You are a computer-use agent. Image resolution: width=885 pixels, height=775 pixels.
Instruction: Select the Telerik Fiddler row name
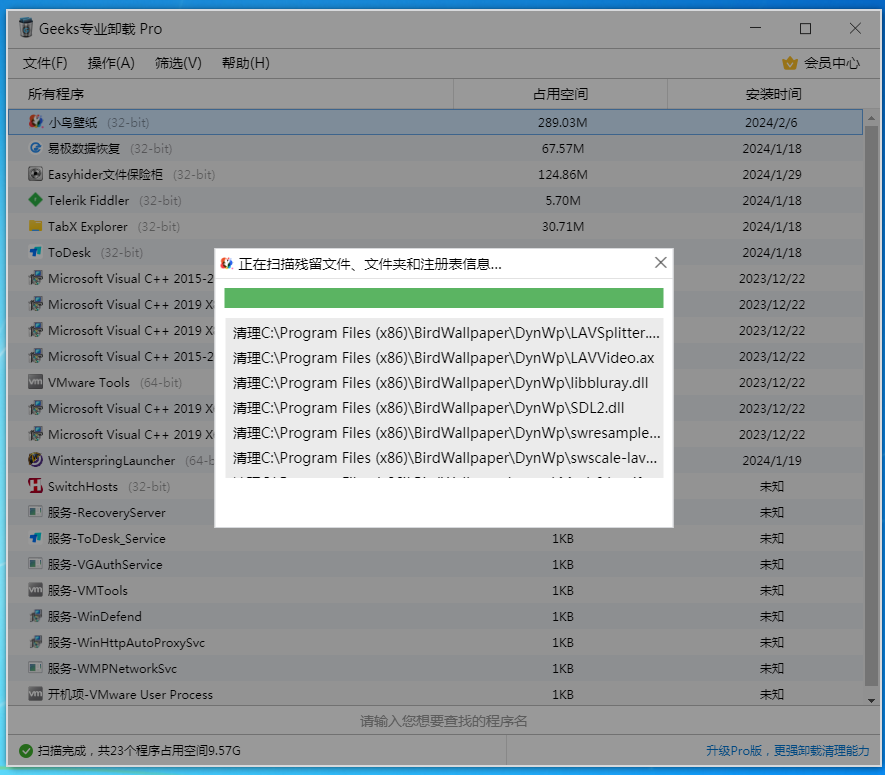click(88, 200)
